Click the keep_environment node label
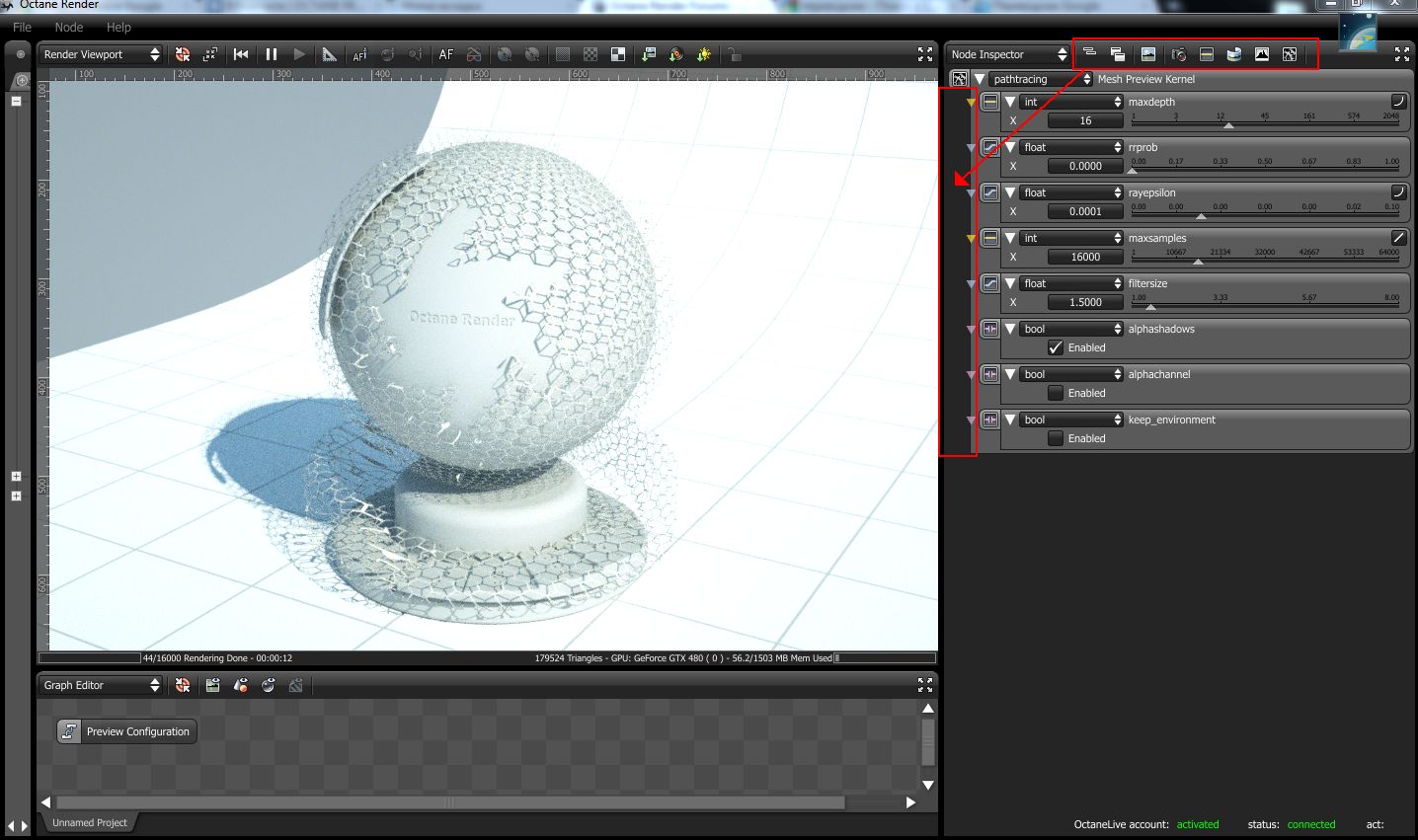The image size is (1418, 840). [1172, 420]
